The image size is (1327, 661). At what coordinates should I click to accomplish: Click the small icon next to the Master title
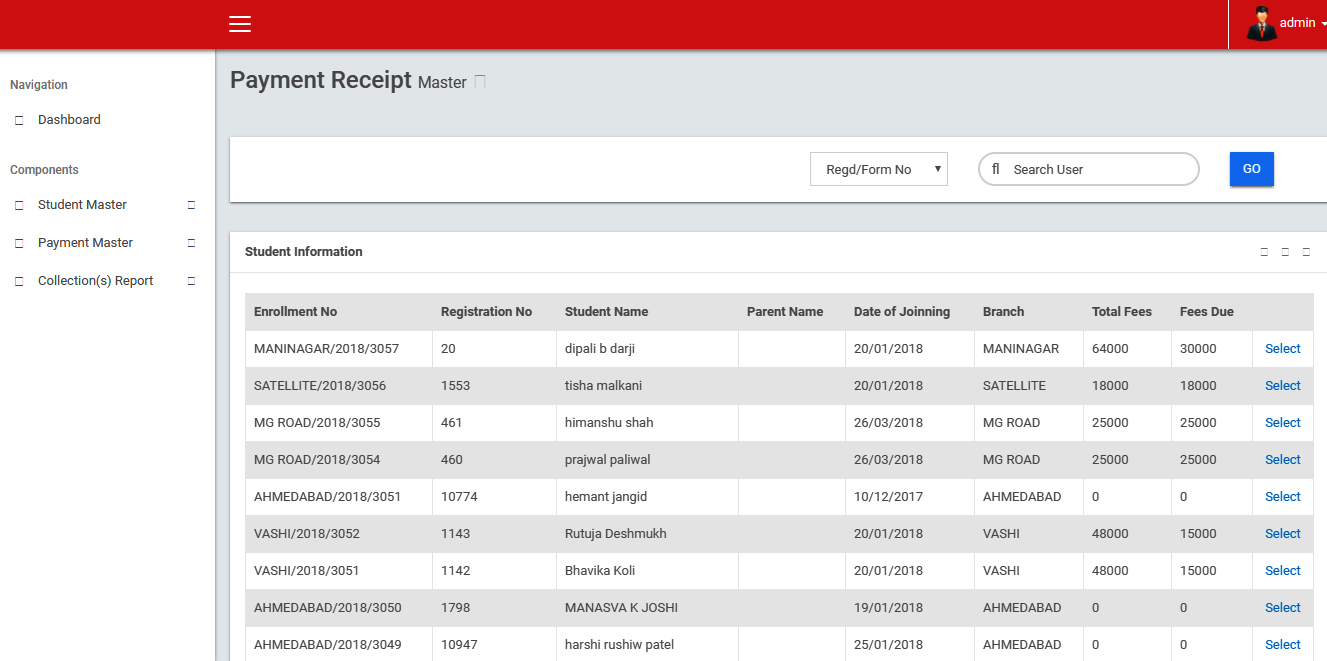pyautogui.click(x=480, y=81)
